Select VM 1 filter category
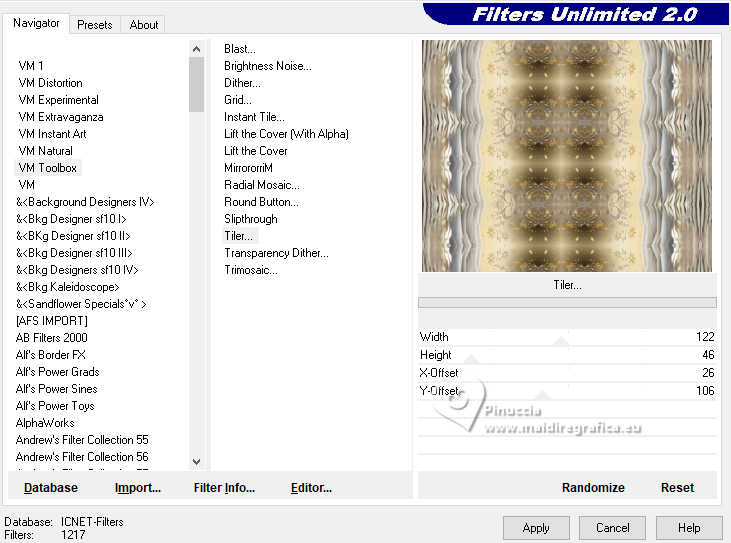 coord(31,66)
